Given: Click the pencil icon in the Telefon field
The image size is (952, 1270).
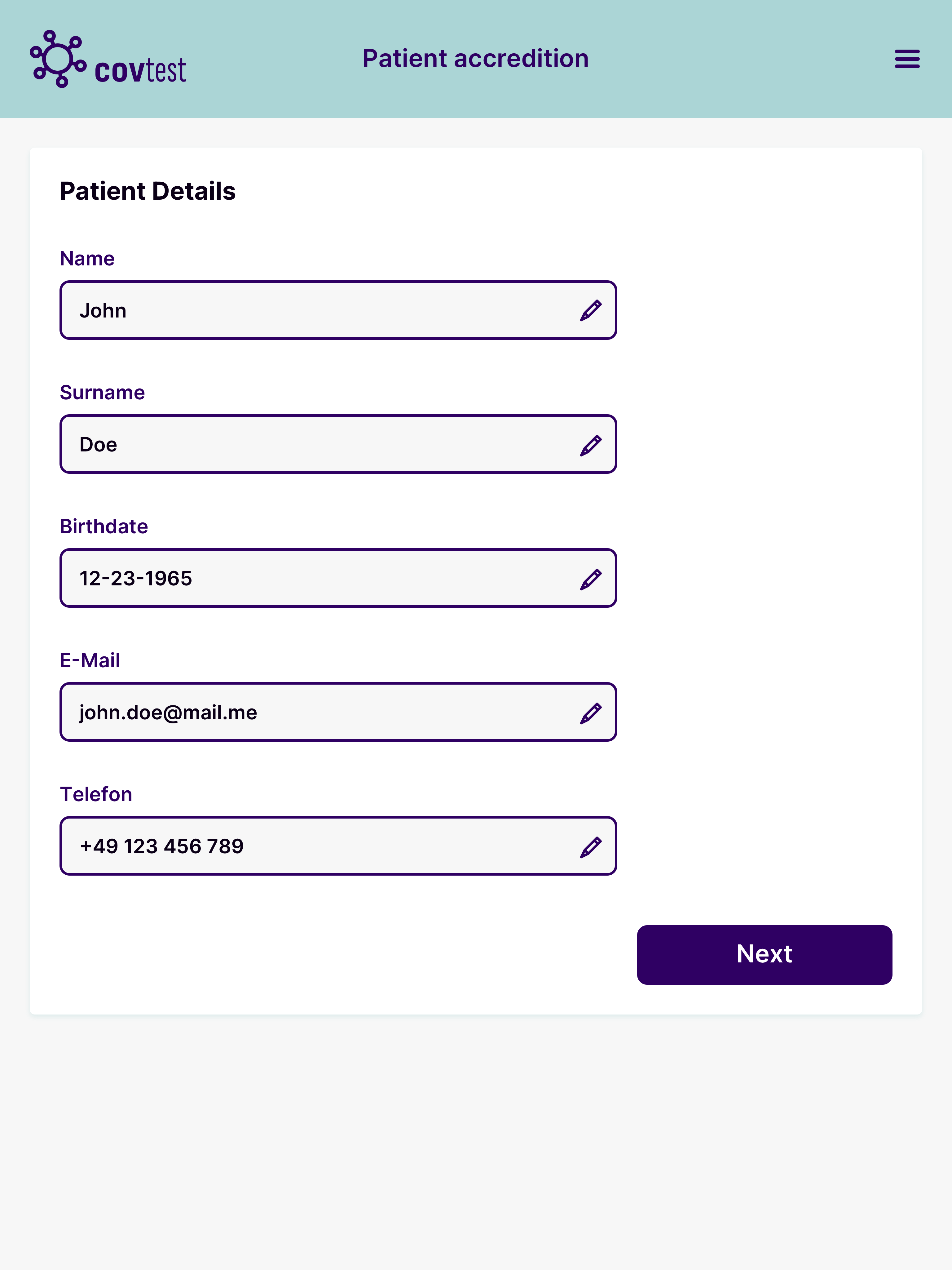Looking at the screenshot, I should (x=590, y=847).
